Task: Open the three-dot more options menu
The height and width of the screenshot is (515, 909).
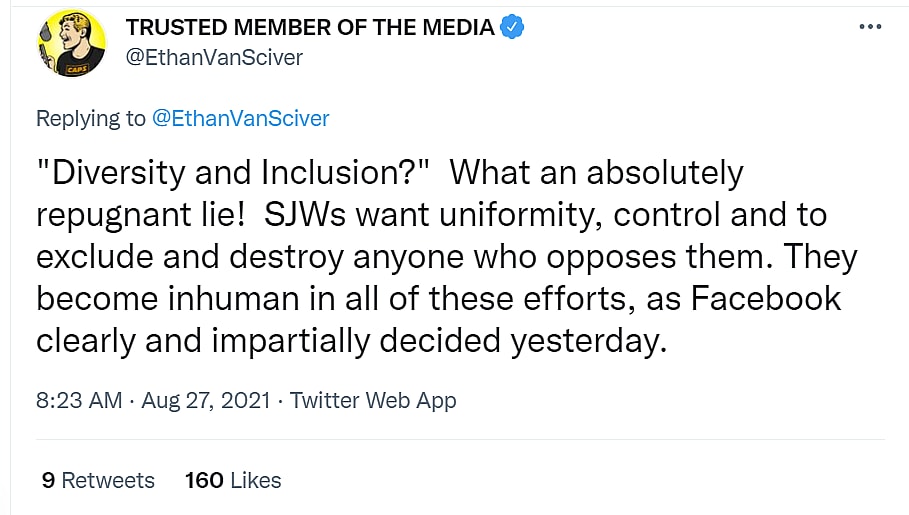Action: pyautogui.click(x=870, y=27)
